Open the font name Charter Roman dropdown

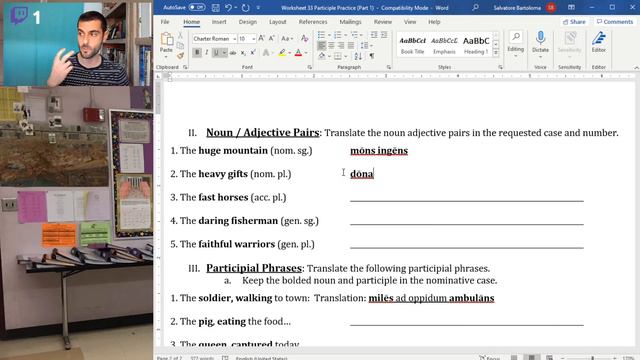pos(234,39)
